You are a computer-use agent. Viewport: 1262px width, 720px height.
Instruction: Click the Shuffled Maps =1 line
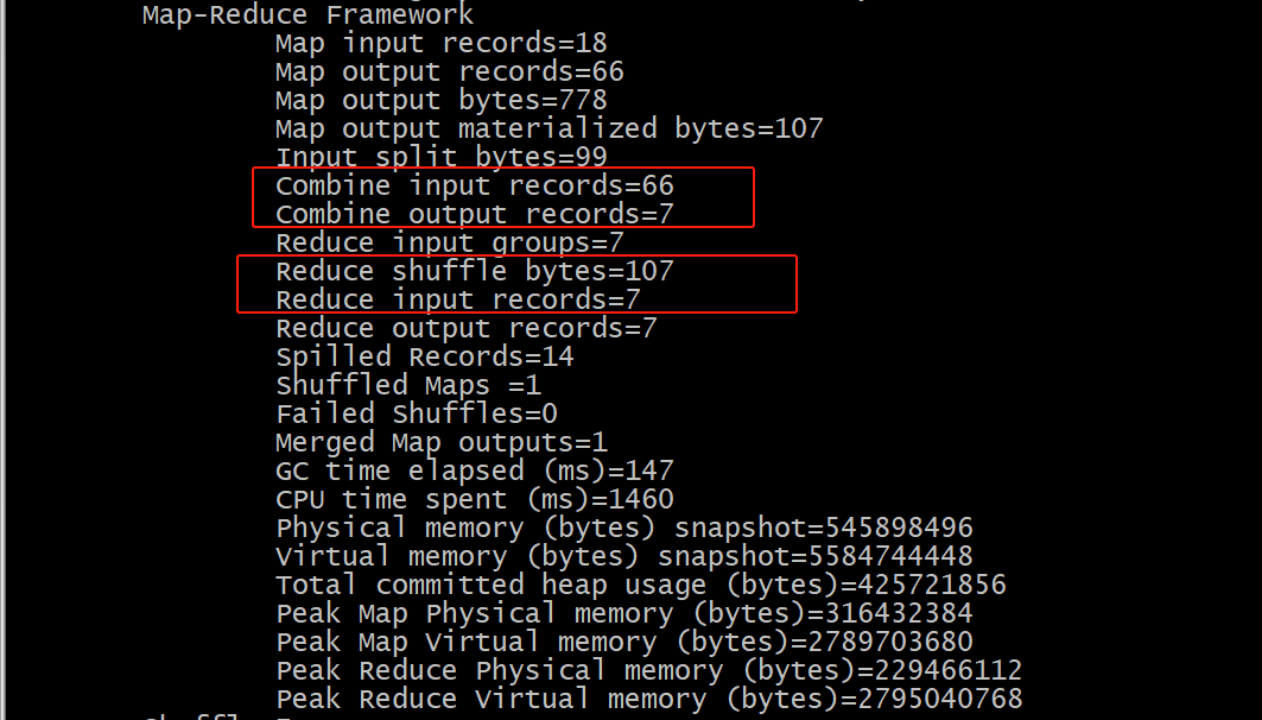[x=408, y=385]
